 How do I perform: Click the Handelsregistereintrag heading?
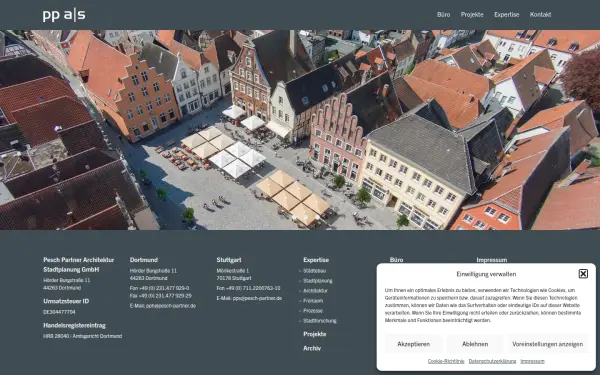coord(75,326)
